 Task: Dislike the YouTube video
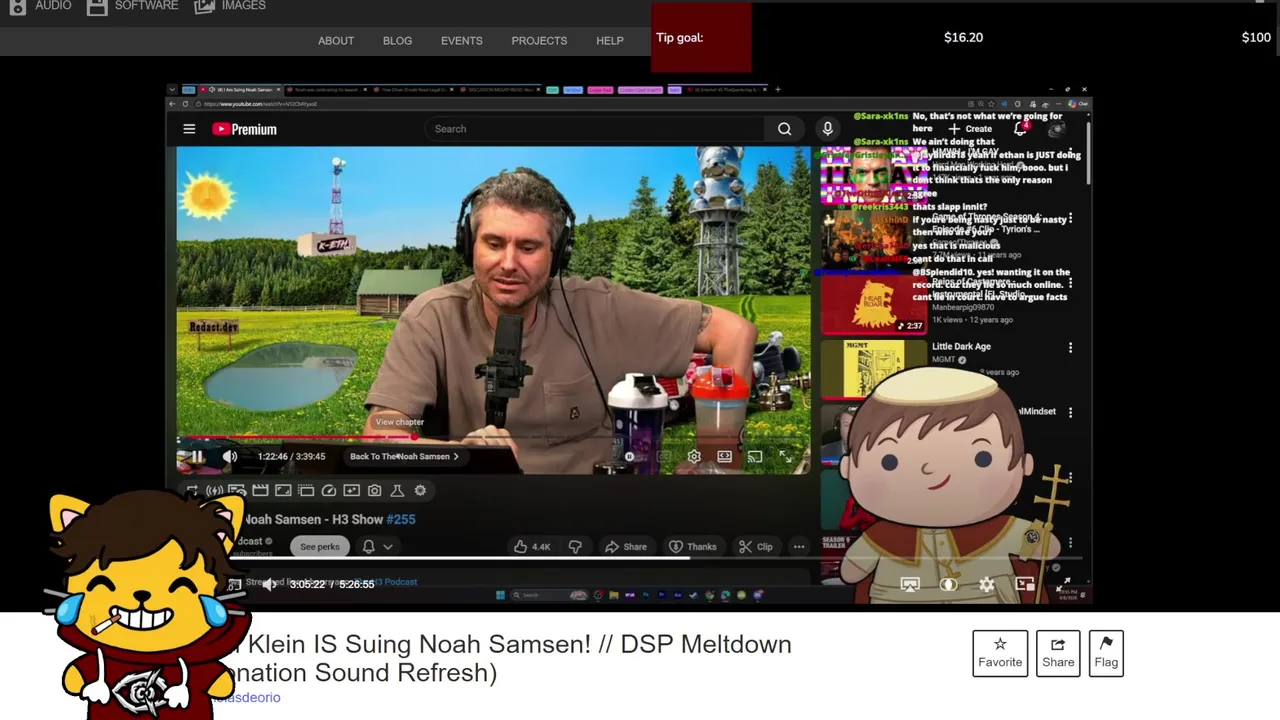[x=575, y=547]
